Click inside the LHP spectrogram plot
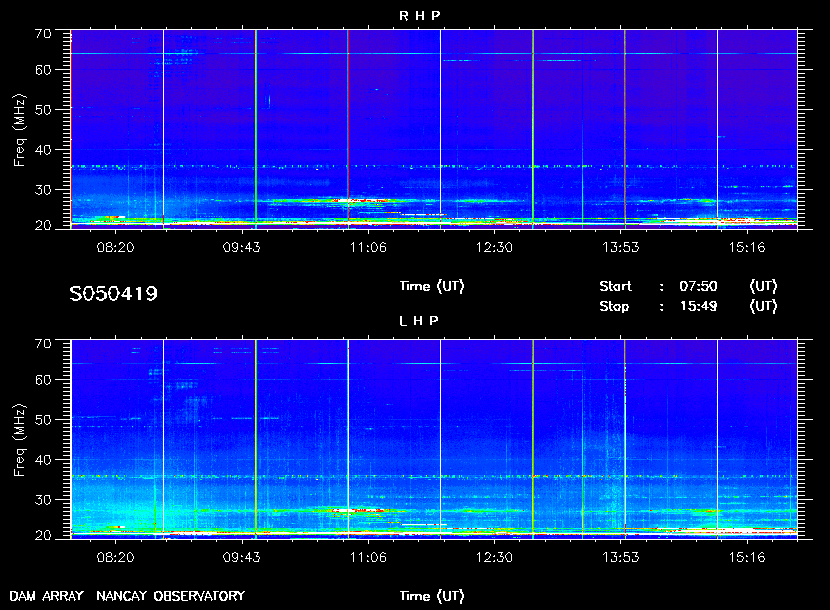The height and width of the screenshot is (610, 830). 434,439
